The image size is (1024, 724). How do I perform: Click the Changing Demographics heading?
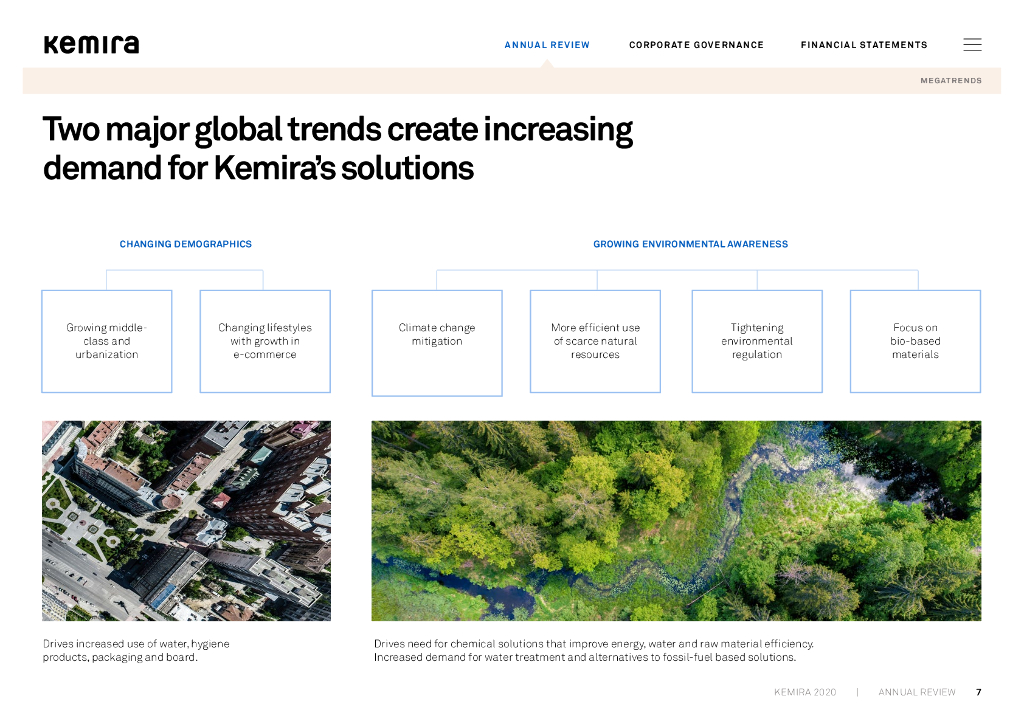pos(185,244)
